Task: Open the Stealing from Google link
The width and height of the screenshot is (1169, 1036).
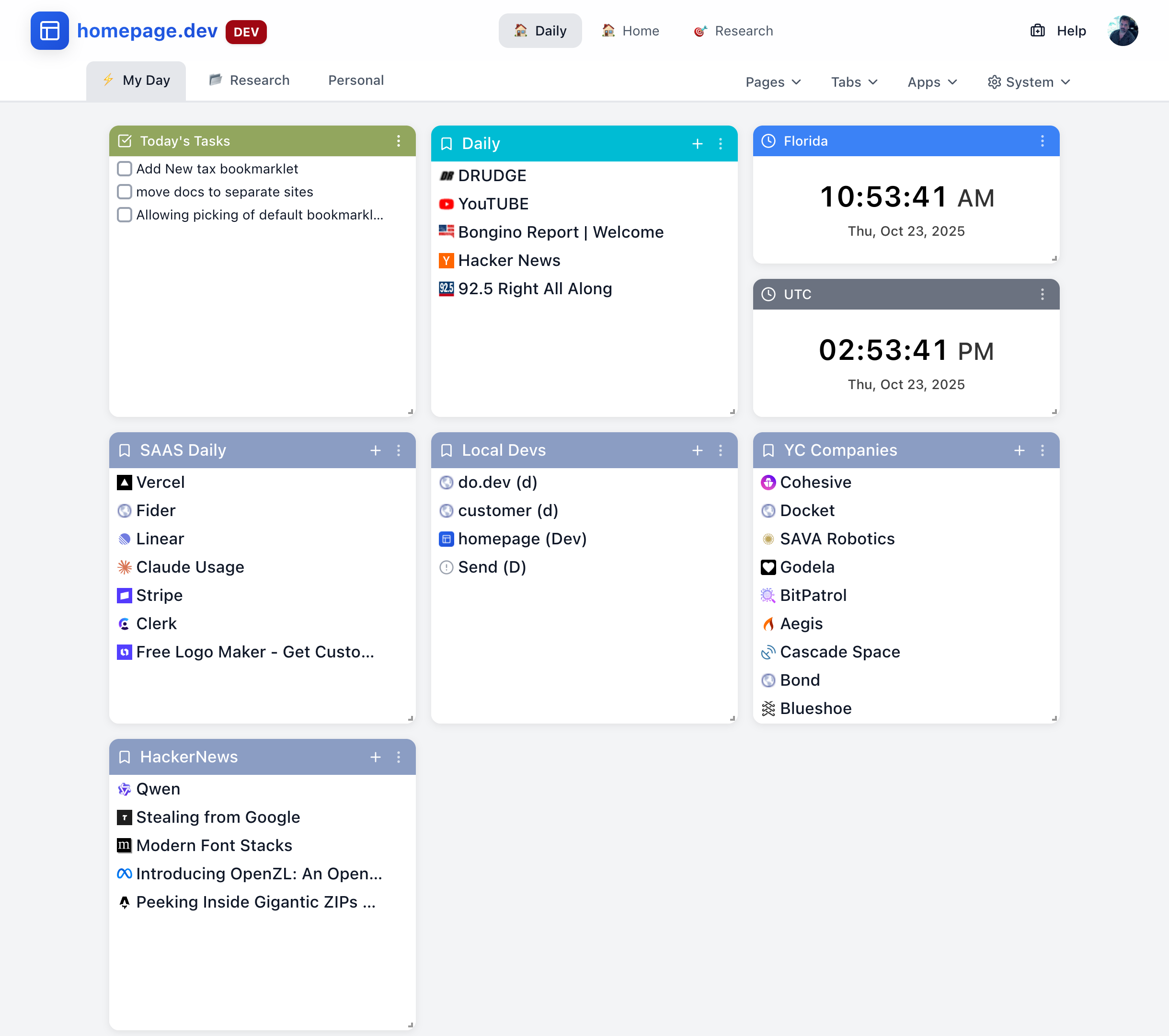Action: pos(218,817)
